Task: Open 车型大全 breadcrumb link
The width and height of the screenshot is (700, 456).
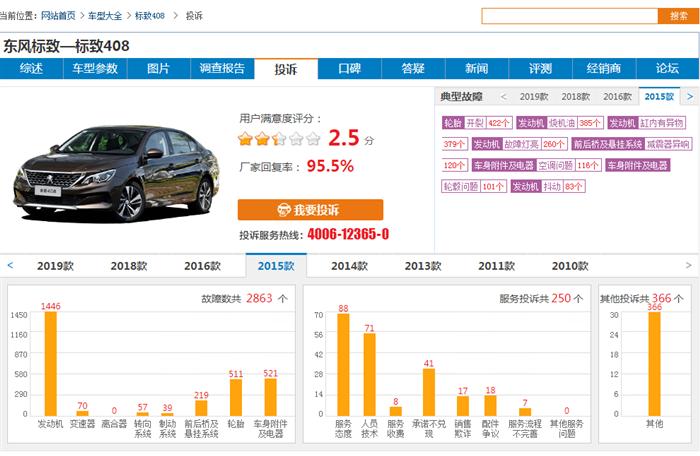Action: click(105, 16)
